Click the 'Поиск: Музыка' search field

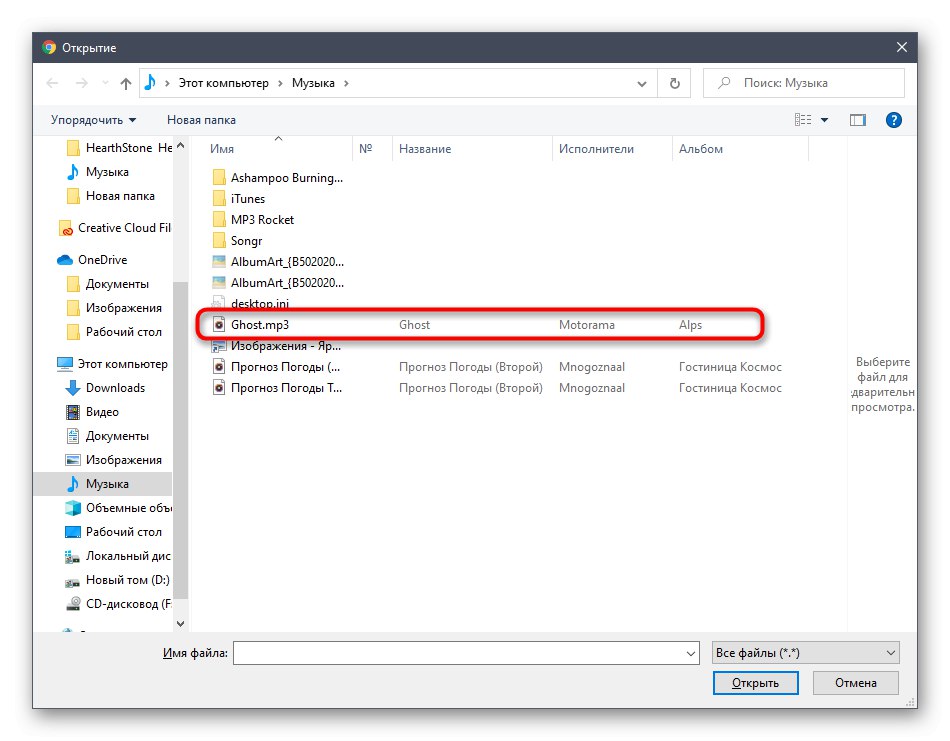click(803, 83)
